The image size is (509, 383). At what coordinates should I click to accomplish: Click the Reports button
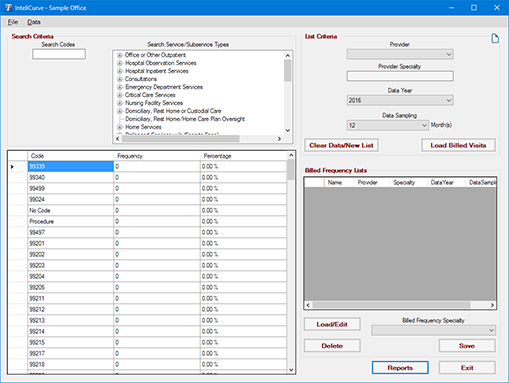(x=400, y=368)
